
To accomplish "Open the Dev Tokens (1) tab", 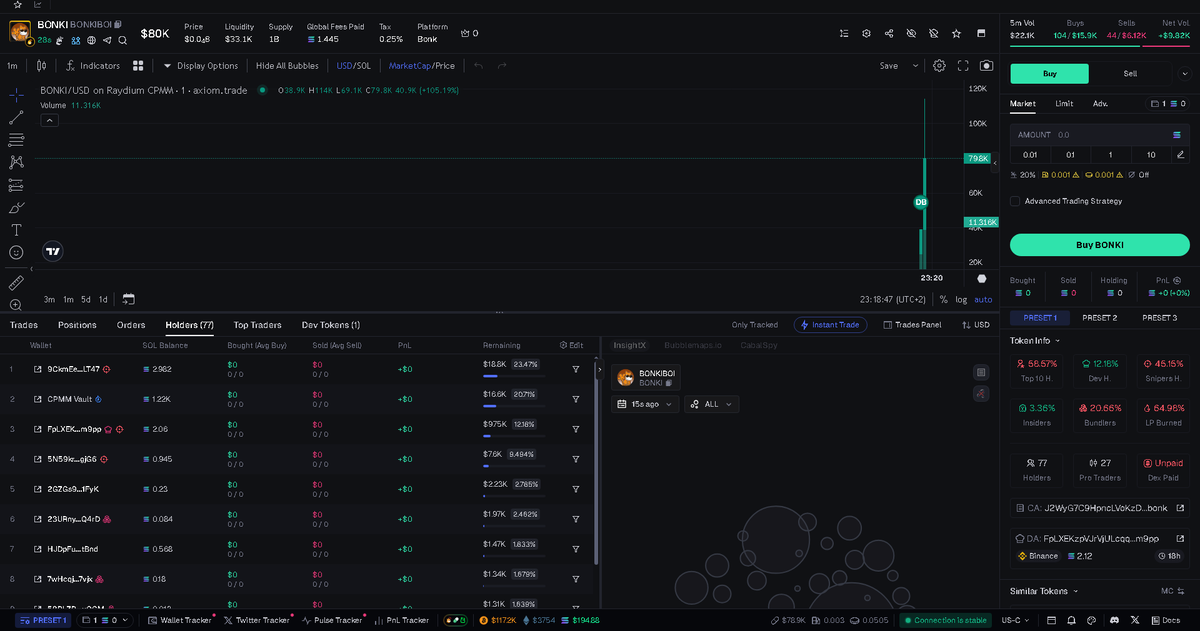I will tap(331, 325).
